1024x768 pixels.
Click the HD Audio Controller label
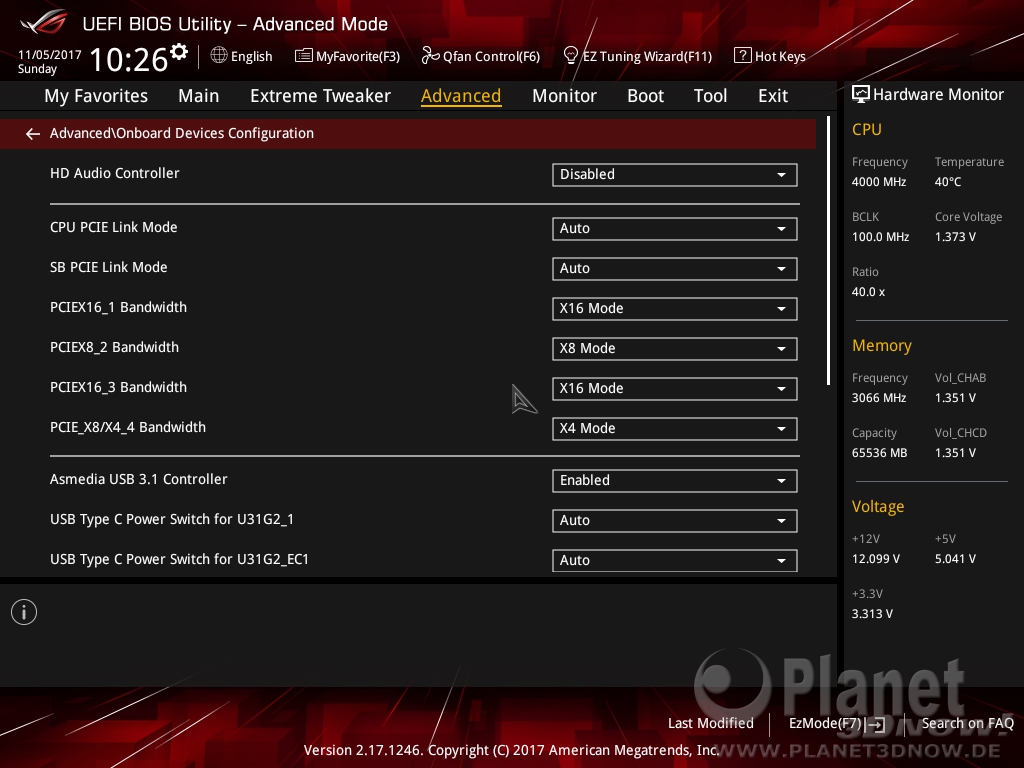click(114, 173)
